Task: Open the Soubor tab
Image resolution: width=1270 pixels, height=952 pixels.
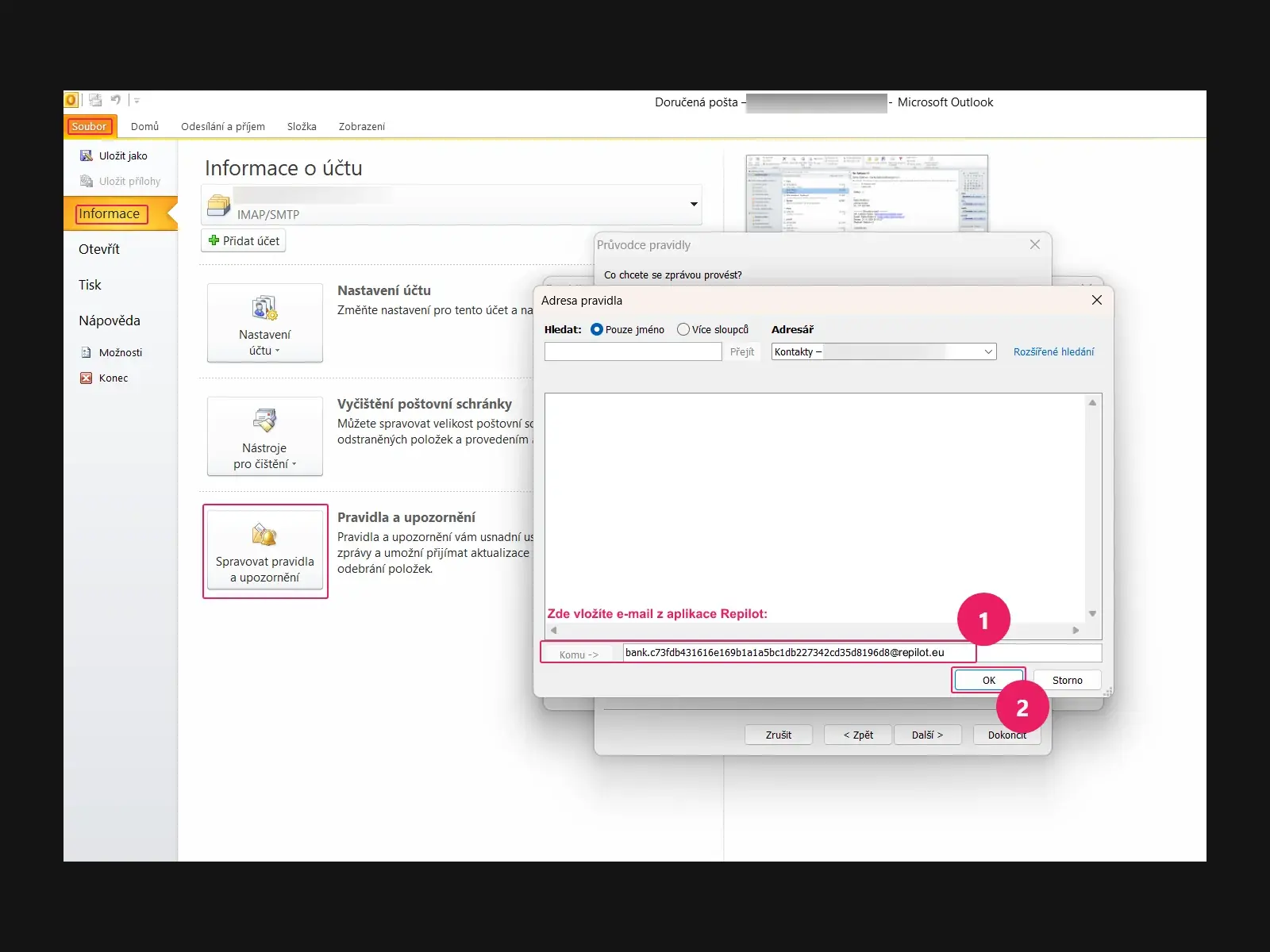Action: point(89,126)
